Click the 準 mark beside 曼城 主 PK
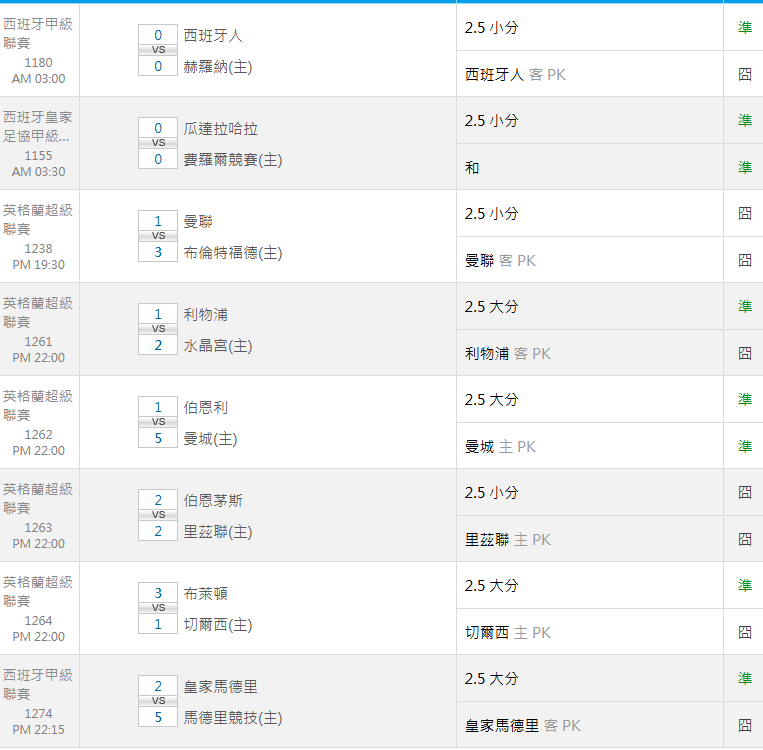Screen dimensions: 763x750 [x=744, y=446]
